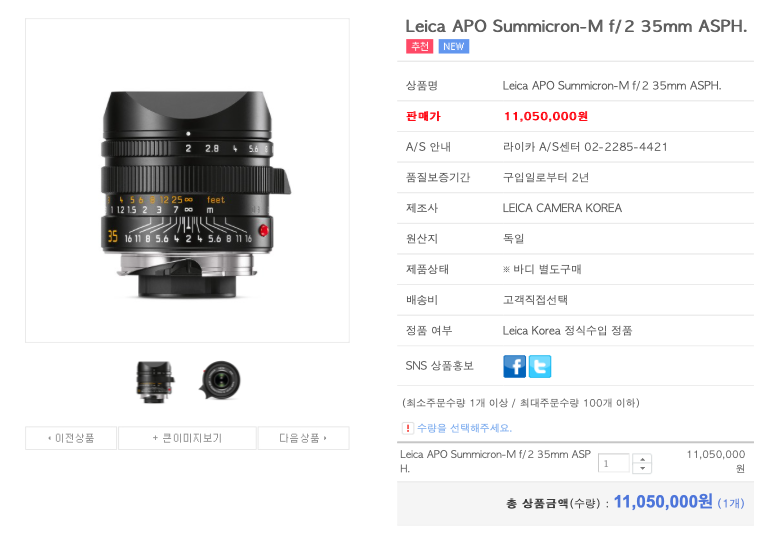782x540 pixels.
Task: Click the blue NEW badge
Action: 453,46
